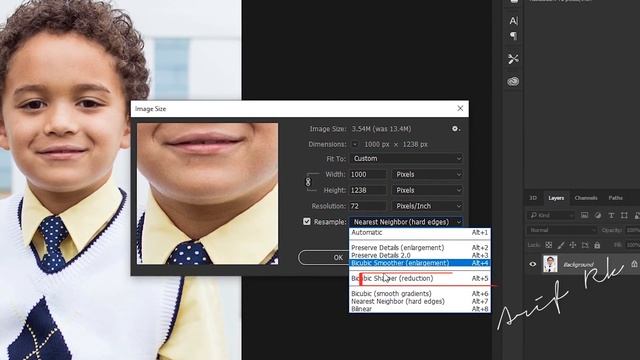Select the Background layer thumbnail

[550, 264]
